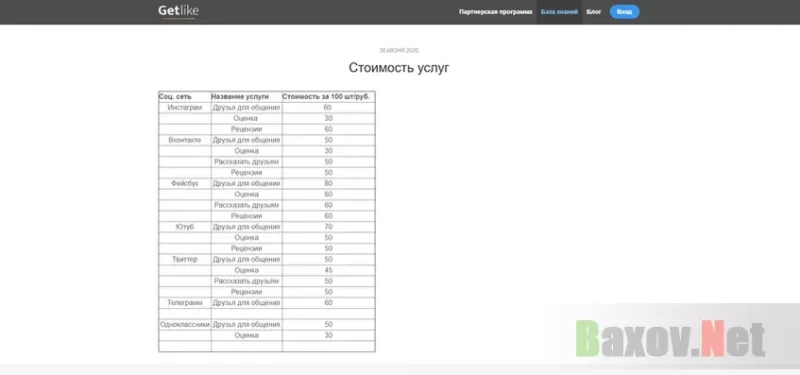Screen dimensions: 800x375
Task: Click the price 45 cell for Твиттер
Action: tap(328, 270)
